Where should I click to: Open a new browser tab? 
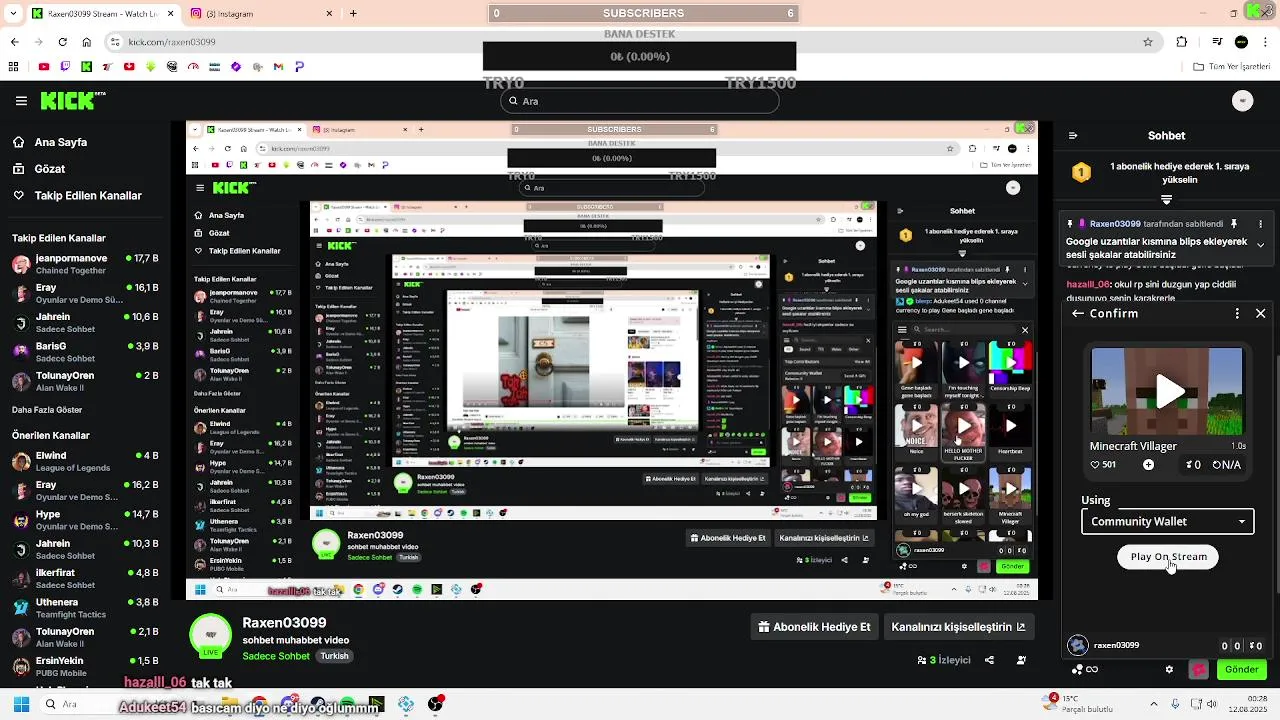353,14
